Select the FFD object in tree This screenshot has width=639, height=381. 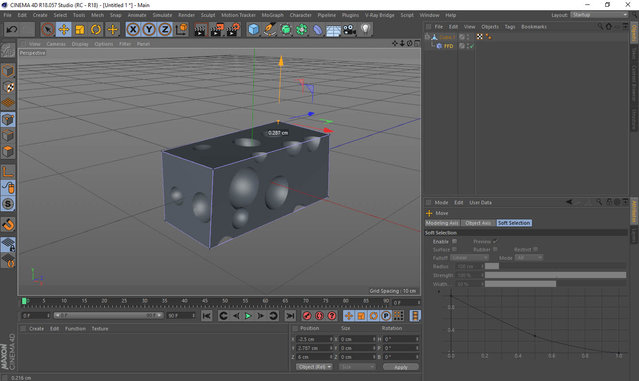pyautogui.click(x=448, y=46)
